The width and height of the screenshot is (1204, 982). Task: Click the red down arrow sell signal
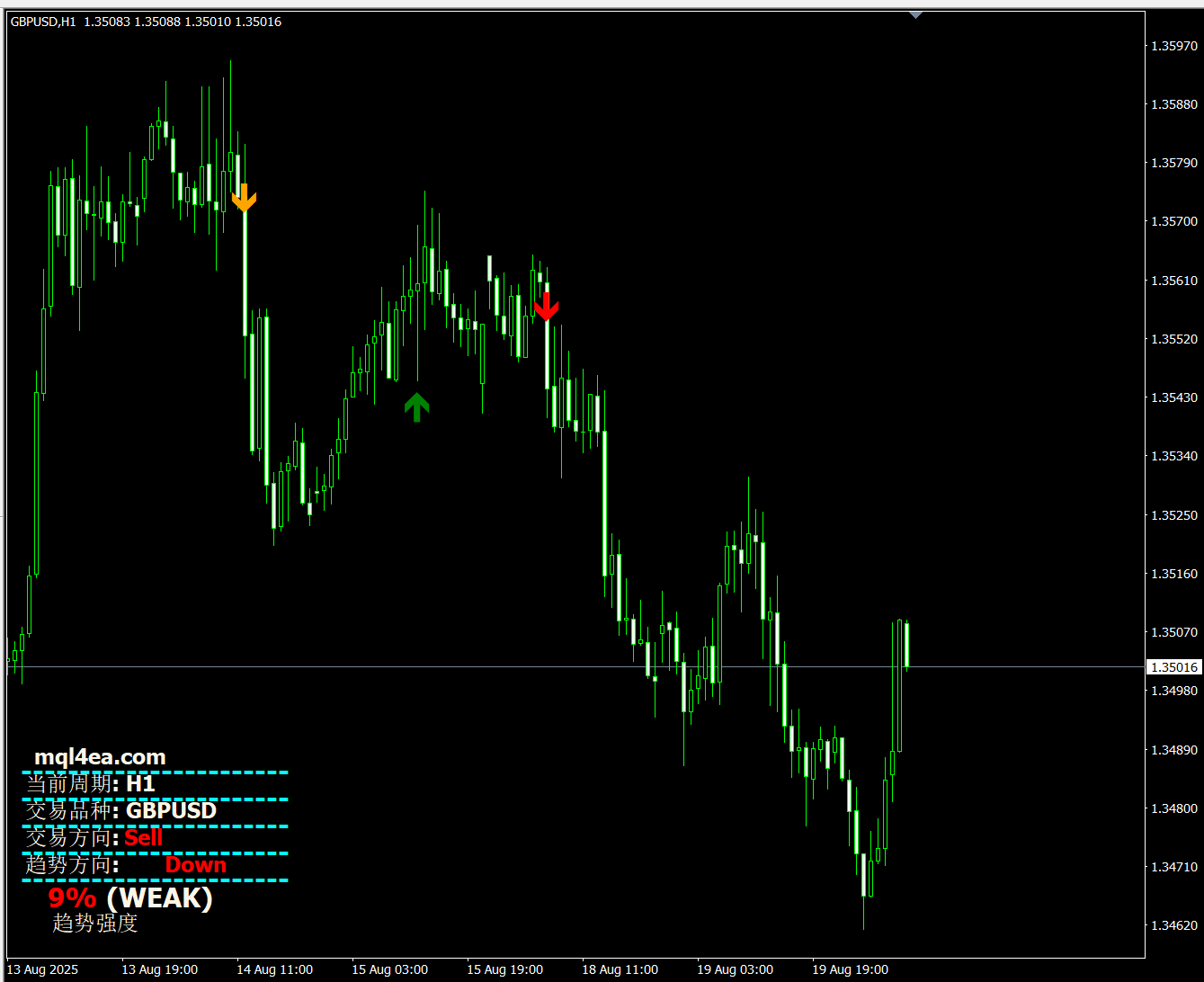tap(546, 308)
